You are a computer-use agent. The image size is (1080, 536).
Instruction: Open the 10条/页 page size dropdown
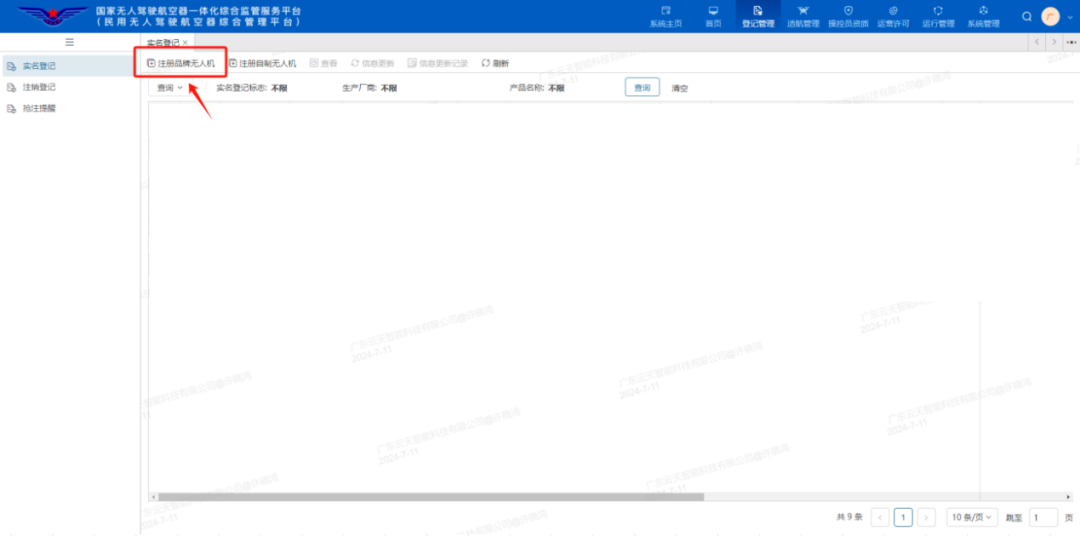972,517
